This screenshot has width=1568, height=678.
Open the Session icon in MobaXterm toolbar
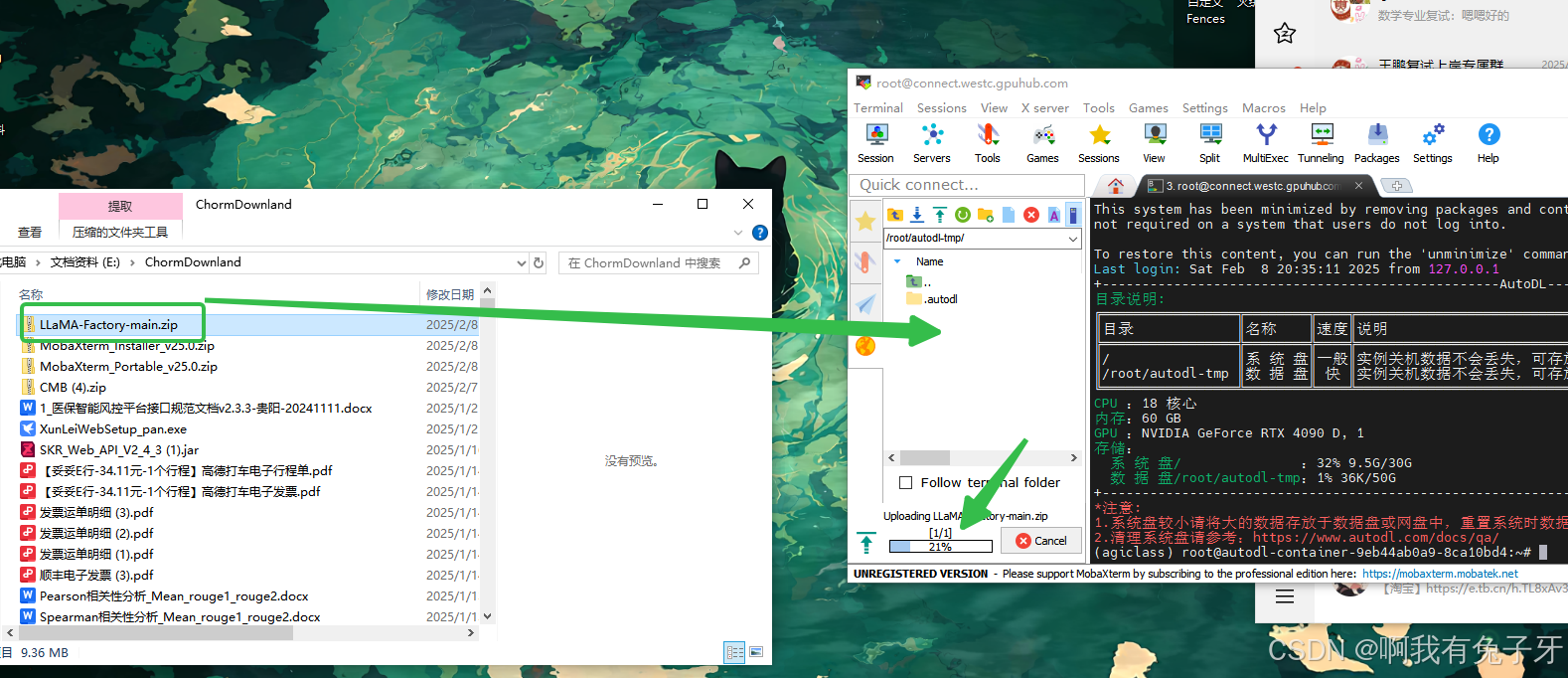[x=875, y=143]
